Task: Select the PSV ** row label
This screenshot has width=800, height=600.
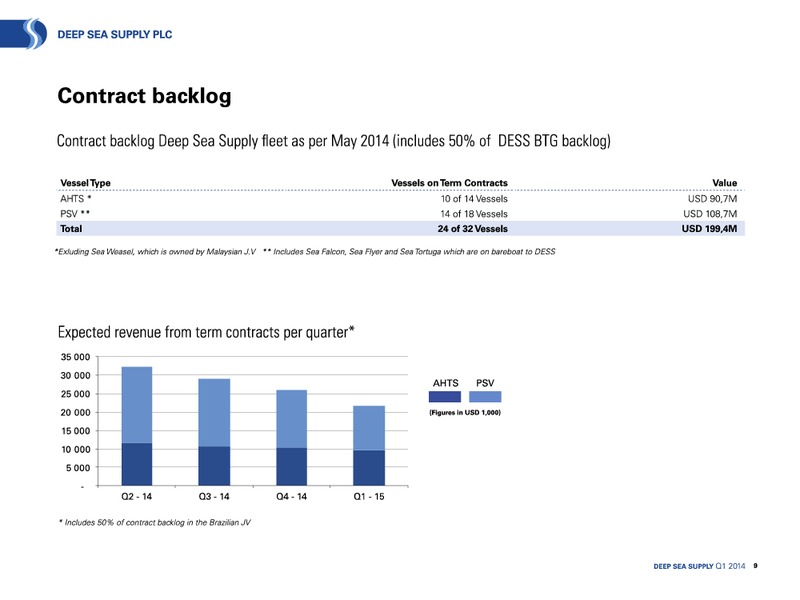Action: tap(75, 214)
